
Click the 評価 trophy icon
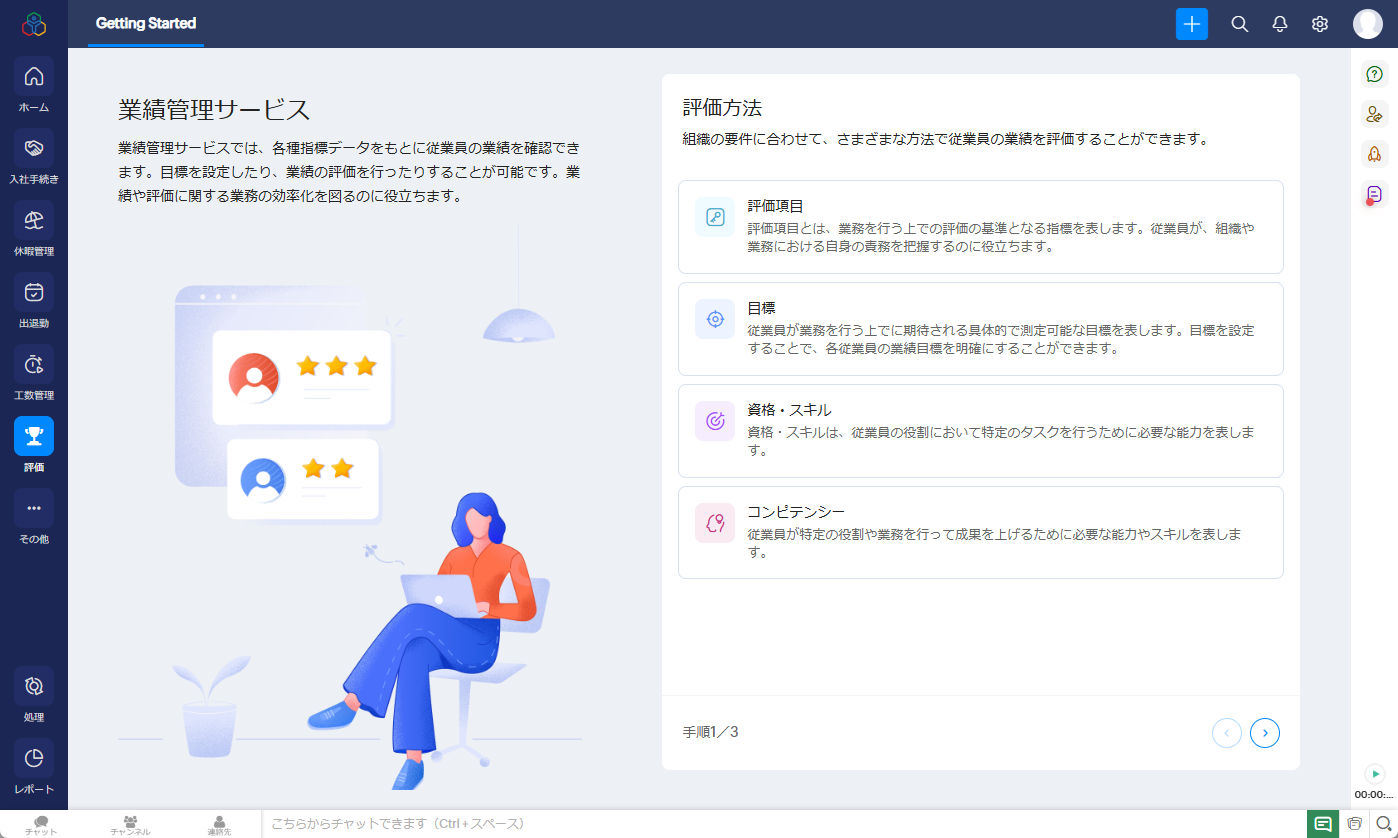point(34,437)
